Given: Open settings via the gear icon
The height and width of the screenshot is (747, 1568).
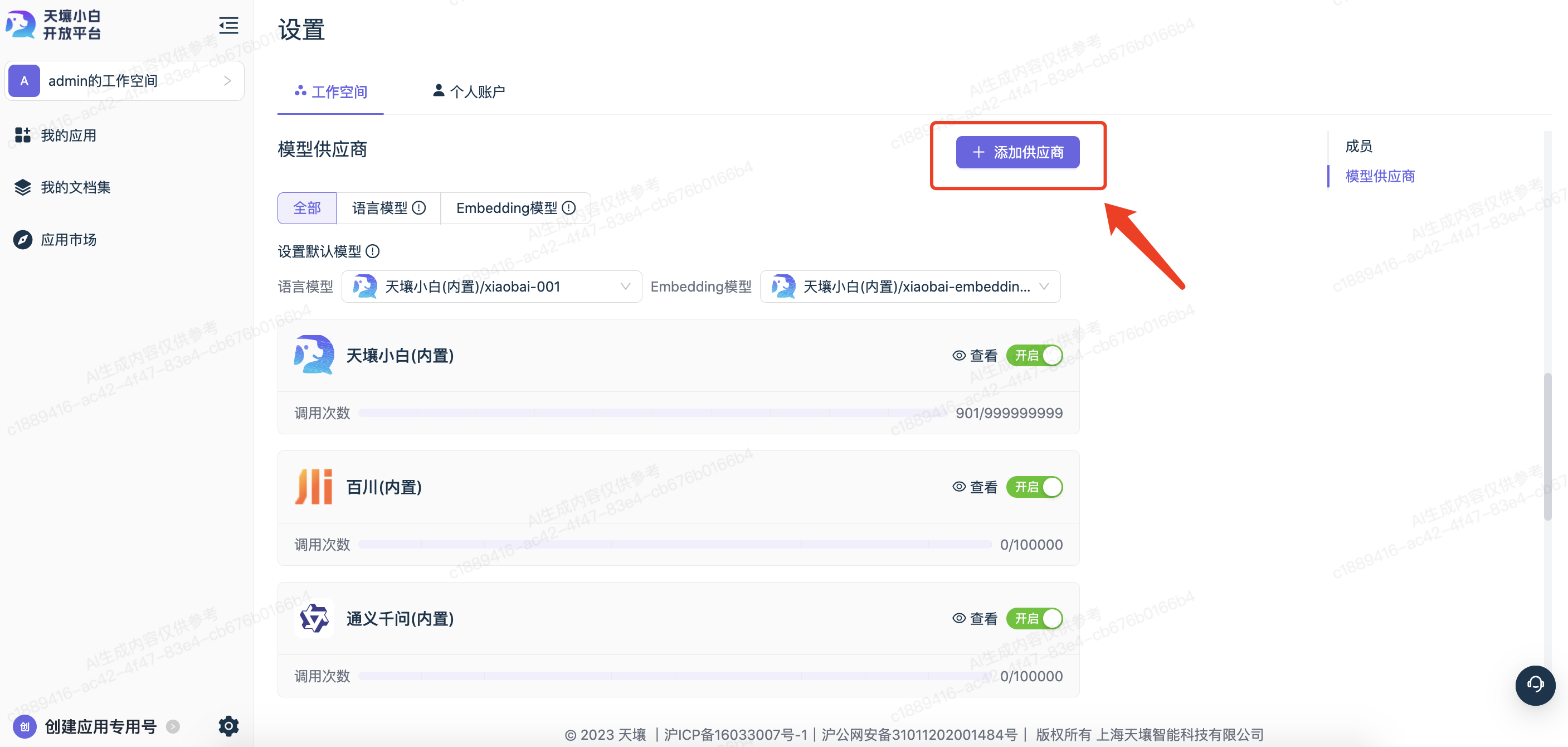Looking at the screenshot, I should click(x=228, y=726).
